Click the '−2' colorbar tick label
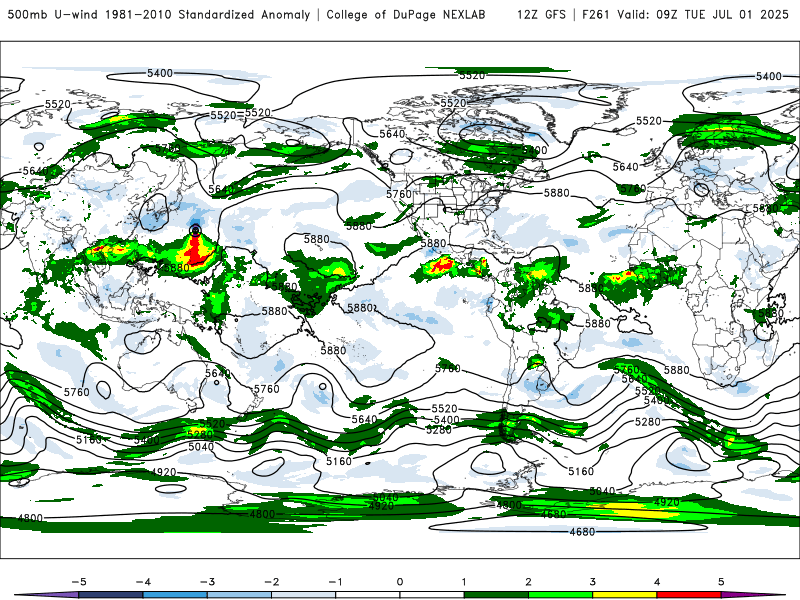The width and height of the screenshot is (800, 600). [271, 582]
